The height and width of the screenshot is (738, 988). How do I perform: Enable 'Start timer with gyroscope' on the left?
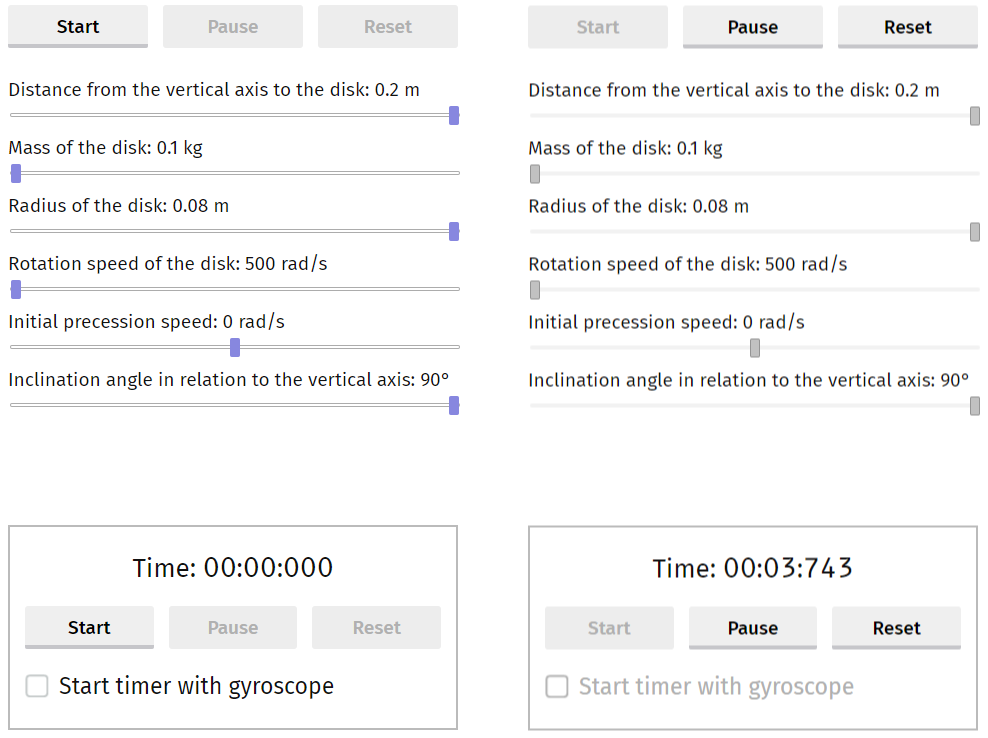[x=37, y=686]
